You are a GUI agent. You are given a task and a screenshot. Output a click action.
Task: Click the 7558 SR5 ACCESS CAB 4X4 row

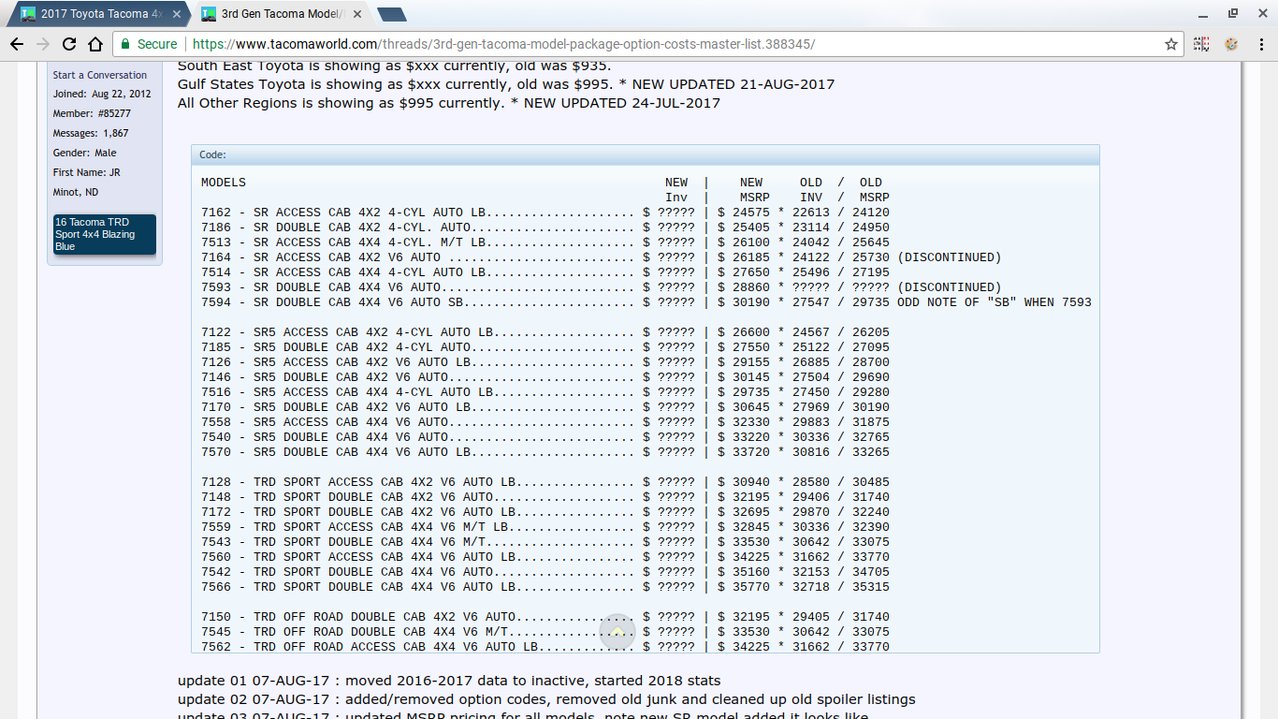pos(545,422)
